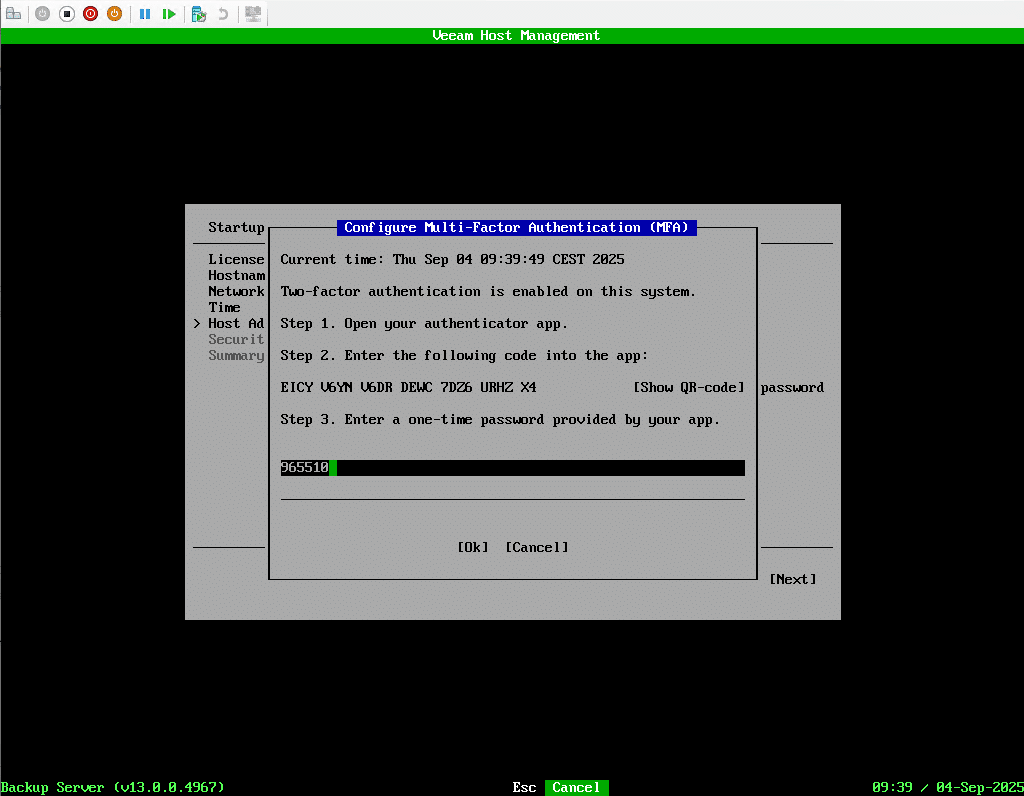Image resolution: width=1024 pixels, height=796 pixels.
Task: Click the green Cancel label in the bottom bar
Action: [x=576, y=787]
